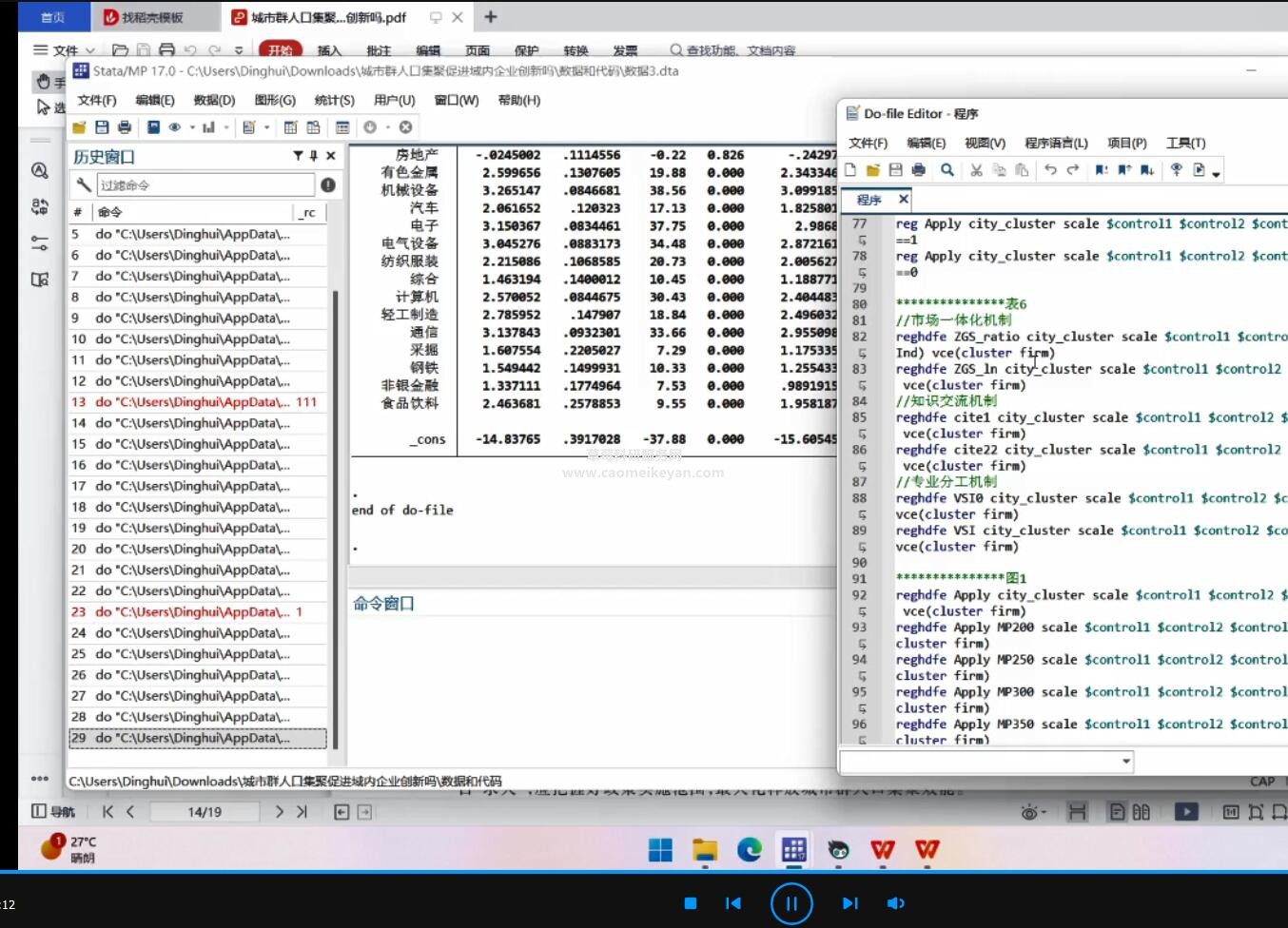Go to next PDF page arrow
Screen dimensions: 1288x928
279,812
